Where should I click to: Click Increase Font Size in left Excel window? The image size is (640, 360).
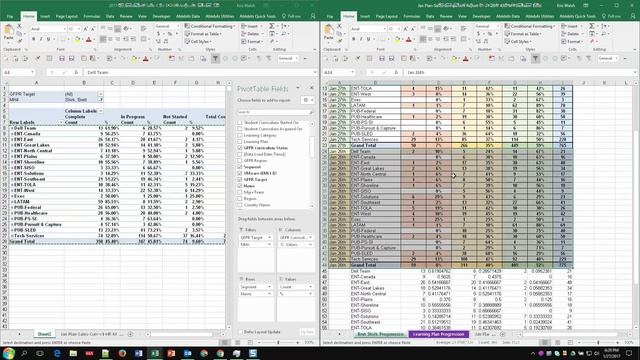(85, 29)
